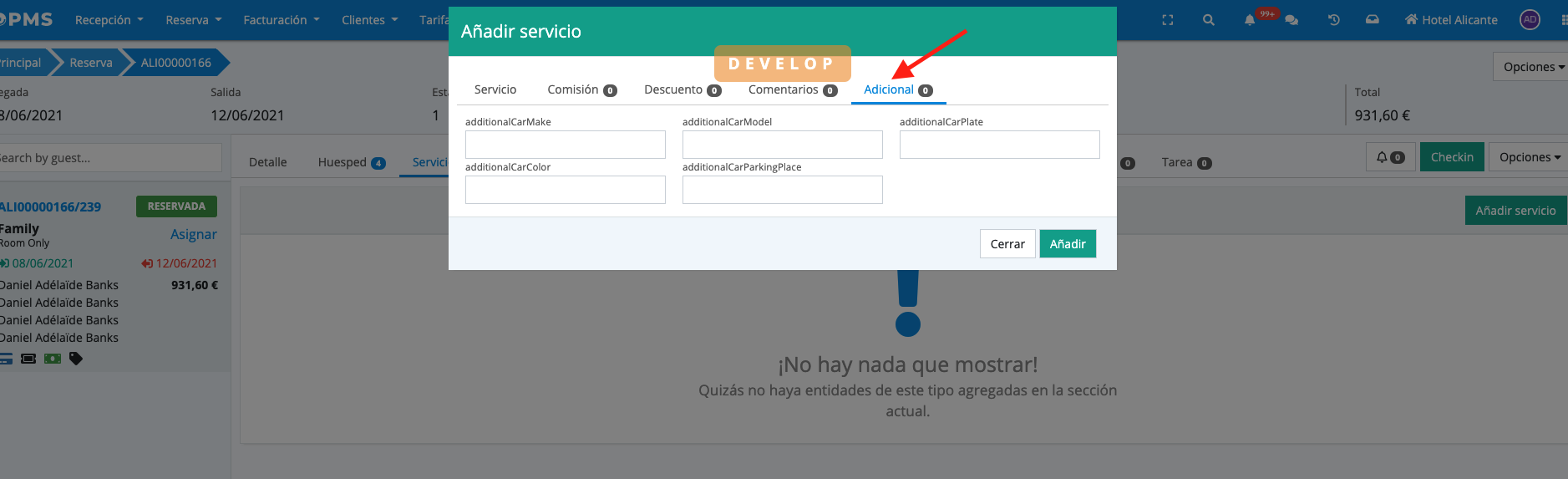Click the Salida date 12/06/2021
Viewport: 1568px width, 479px height.
(247, 115)
